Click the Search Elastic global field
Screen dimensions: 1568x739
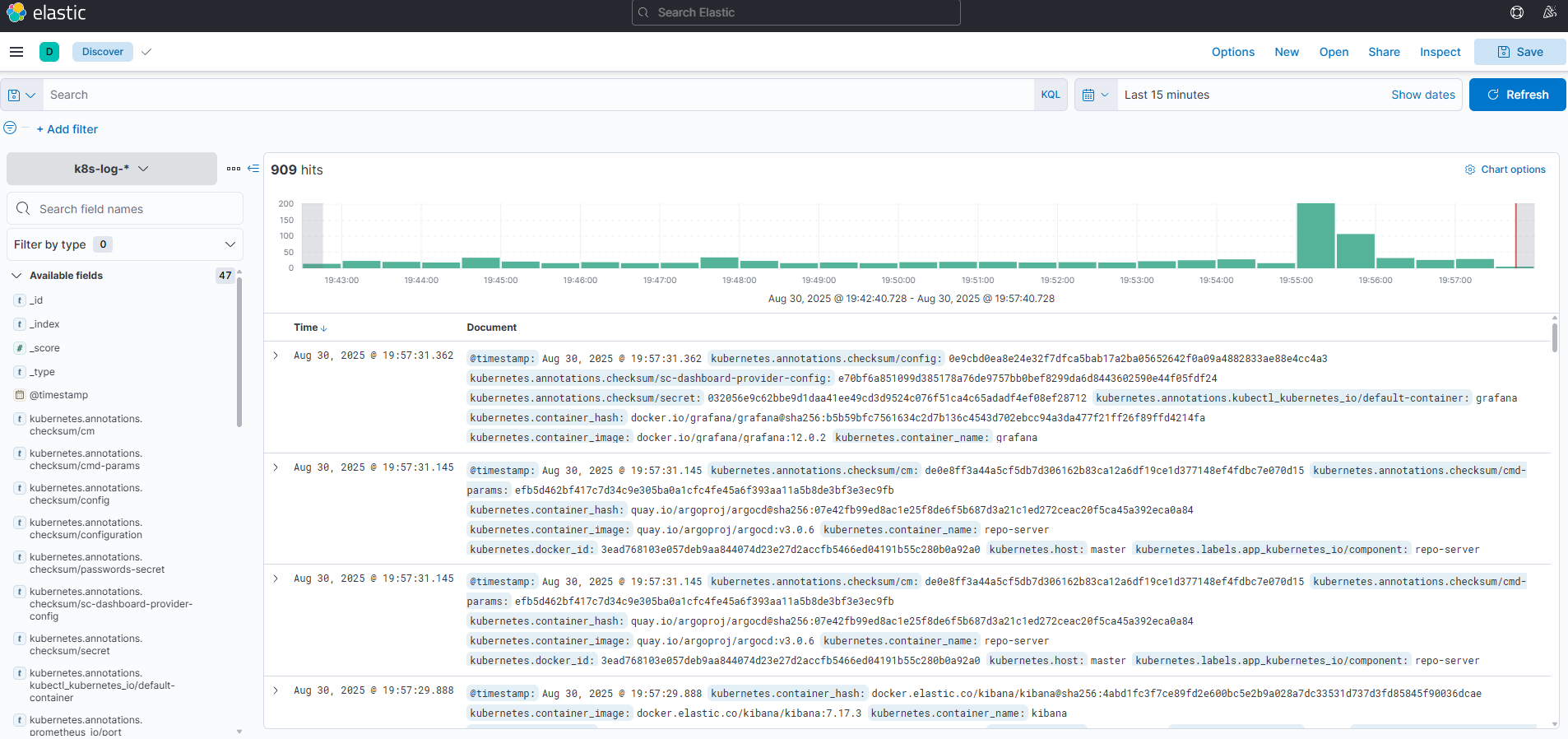[x=796, y=12]
